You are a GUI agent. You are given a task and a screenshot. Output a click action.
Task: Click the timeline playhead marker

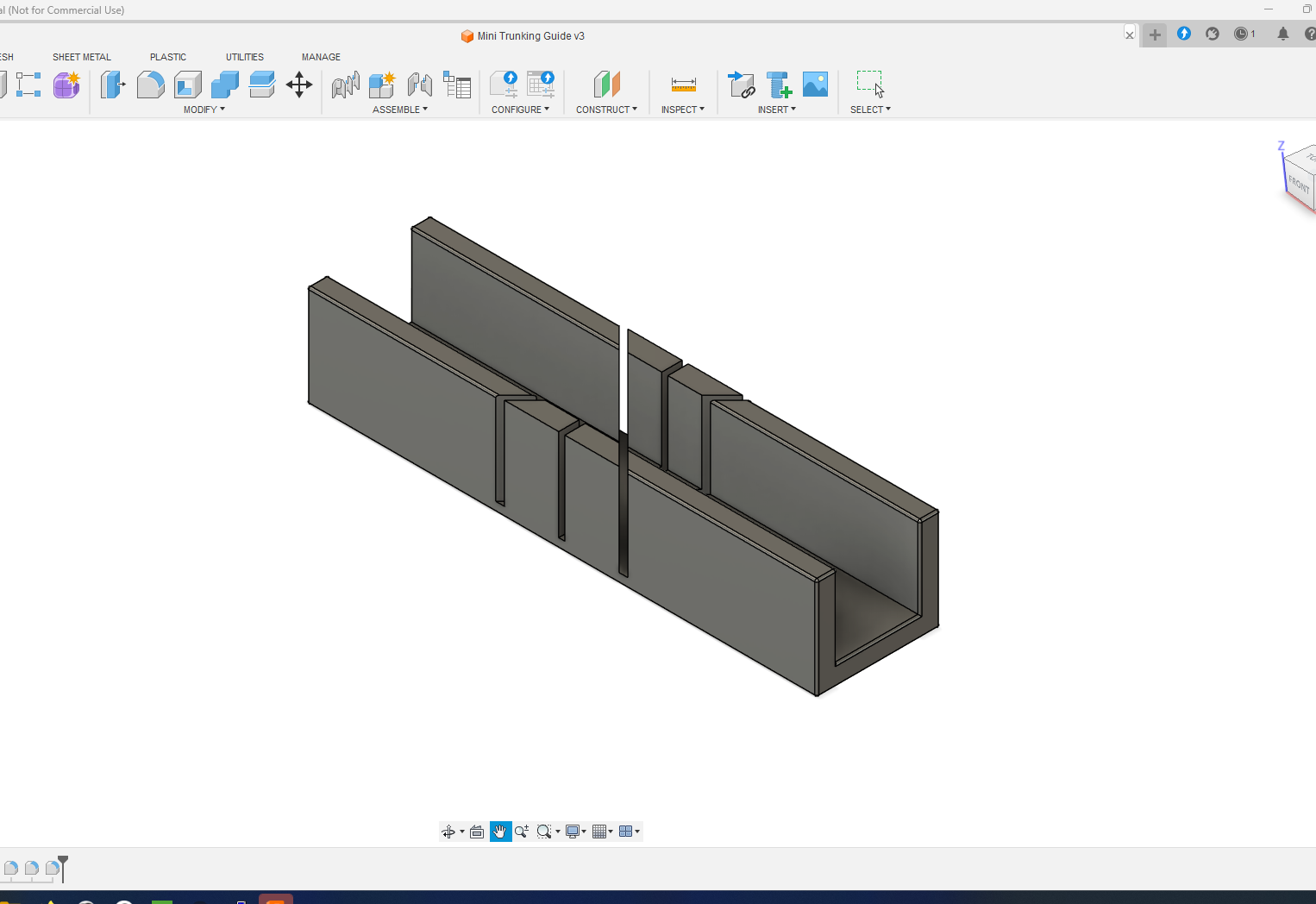[63, 868]
